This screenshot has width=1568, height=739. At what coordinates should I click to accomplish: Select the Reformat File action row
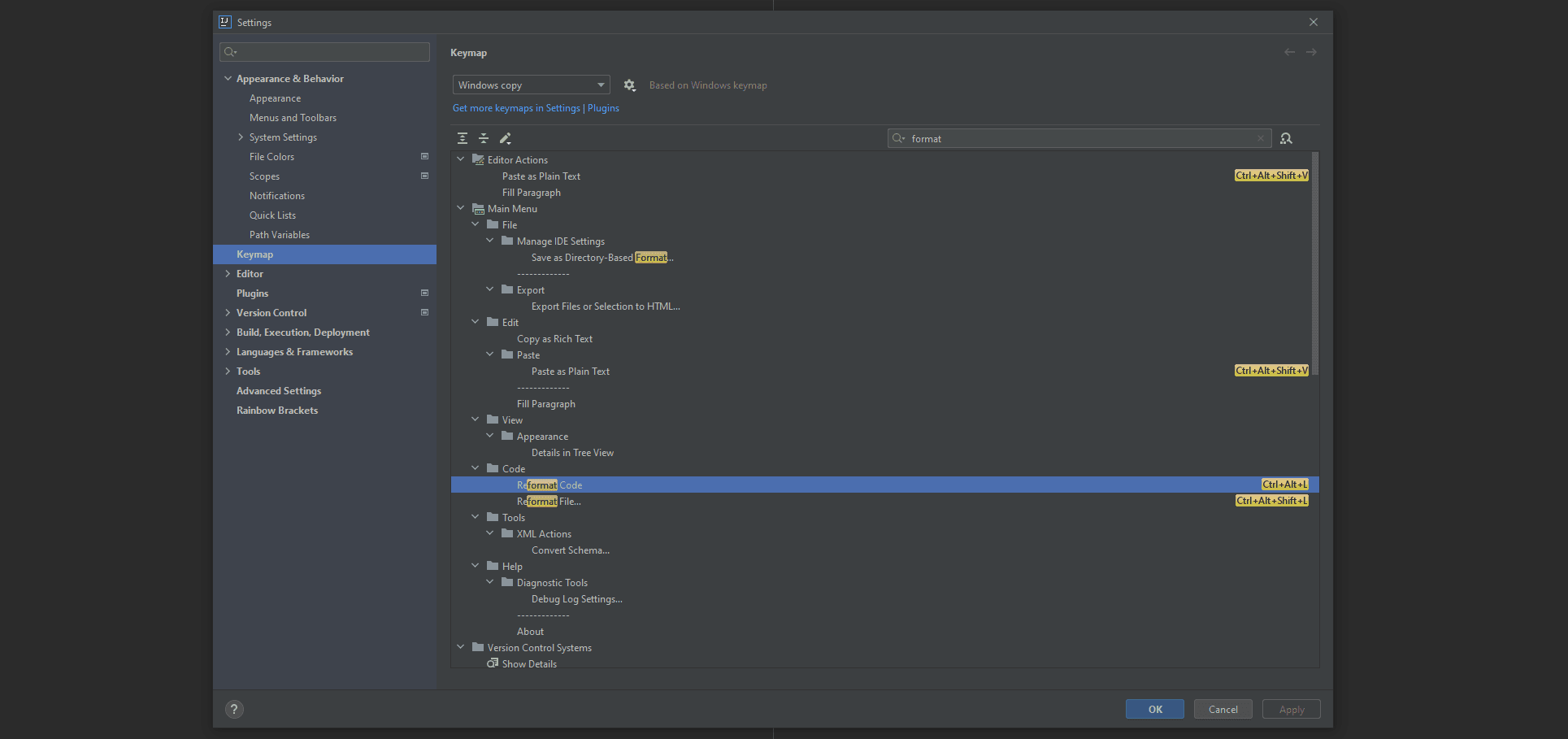click(x=549, y=501)
